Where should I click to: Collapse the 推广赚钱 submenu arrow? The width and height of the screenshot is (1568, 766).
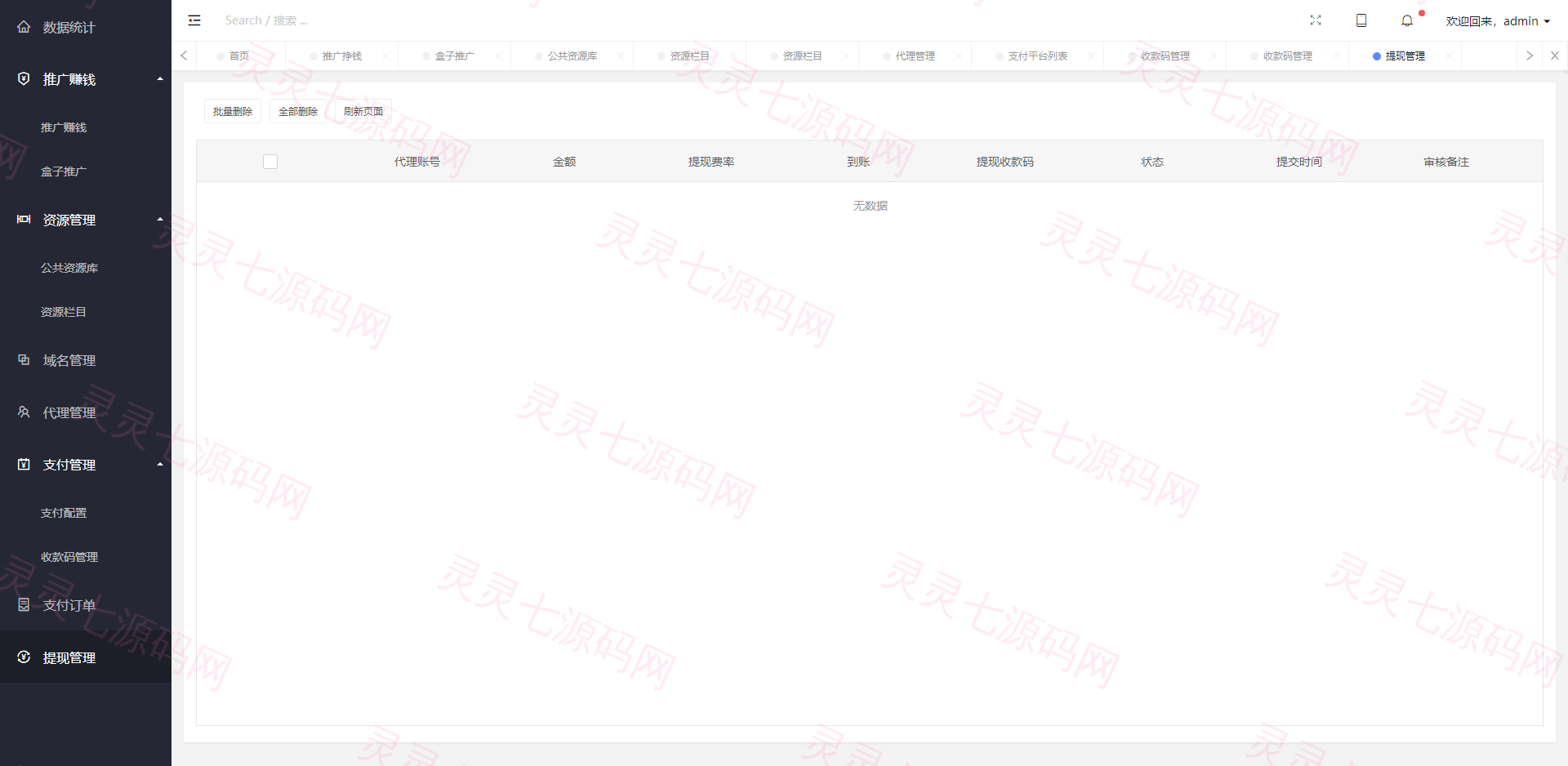pyautogui.click(x=160, y=79)
